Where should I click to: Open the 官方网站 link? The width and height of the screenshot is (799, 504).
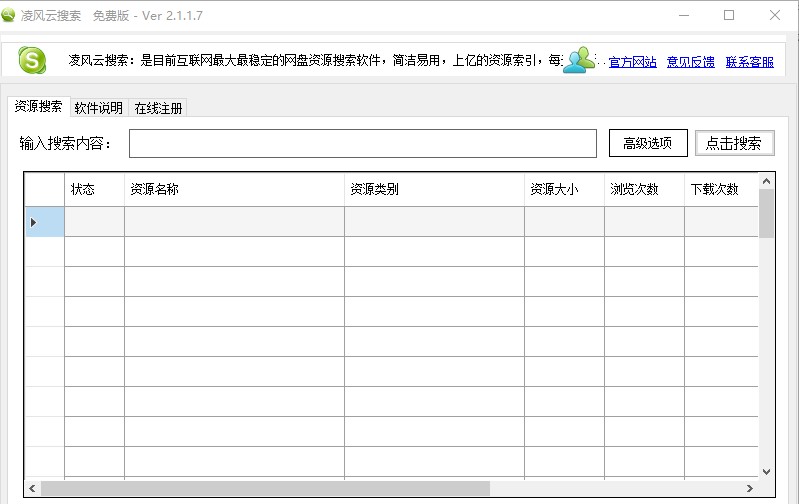(632, 62)
